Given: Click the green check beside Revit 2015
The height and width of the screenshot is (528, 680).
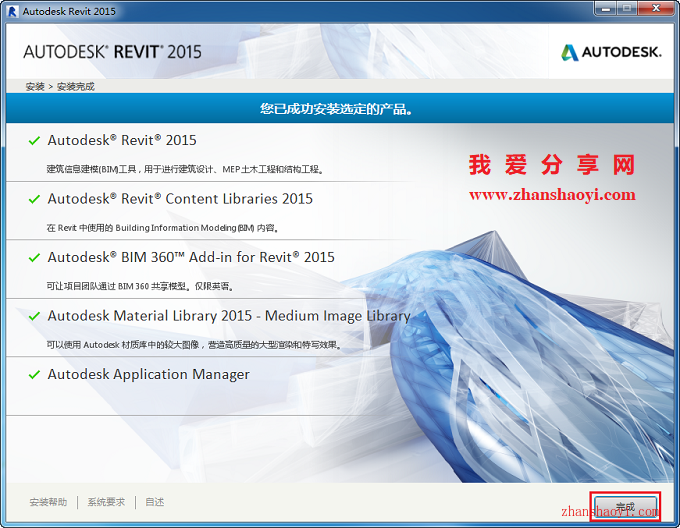Looking at the screenshot, I should [34, 141].
